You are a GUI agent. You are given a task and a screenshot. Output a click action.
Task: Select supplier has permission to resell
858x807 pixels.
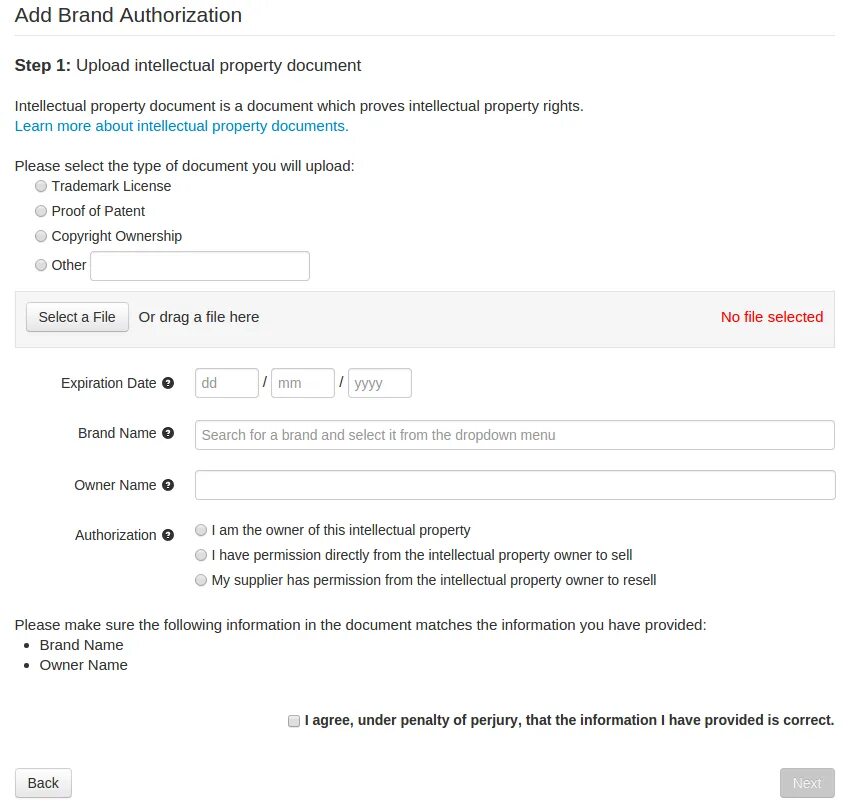point(202,580)
